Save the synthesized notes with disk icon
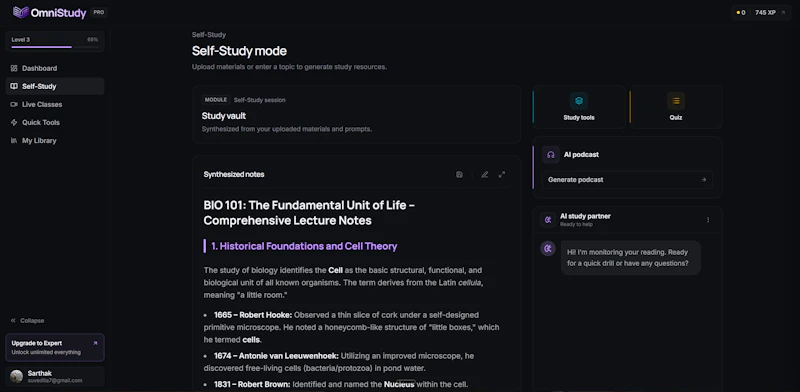Viewport: 800px width, 392px height. click(x=459, y=175)
